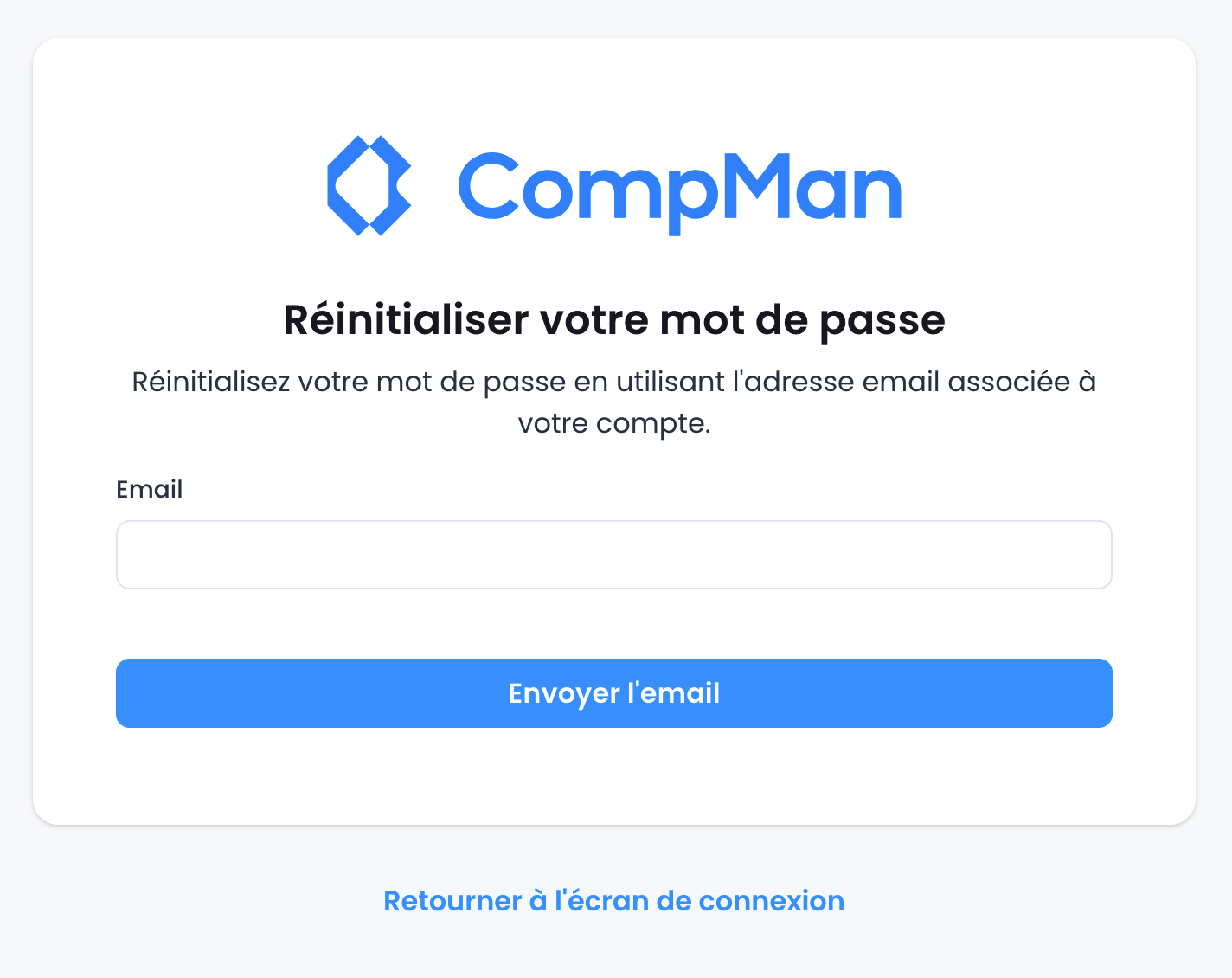Click the "votre compte." description line
This screenshot has width=1232, height=978.
[613, 424]
